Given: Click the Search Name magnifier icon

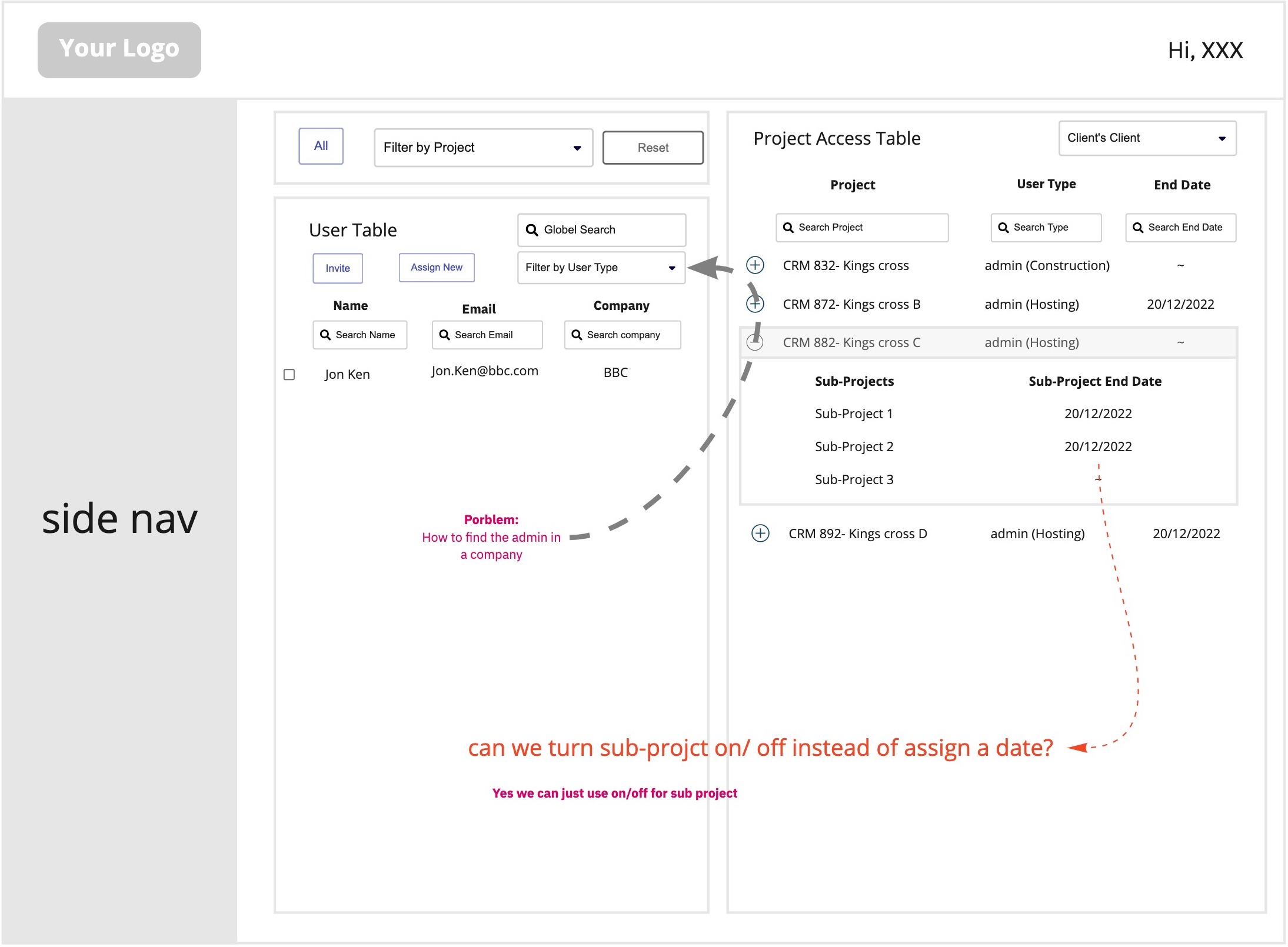Looking at the screenshot, I should point(325,335).
